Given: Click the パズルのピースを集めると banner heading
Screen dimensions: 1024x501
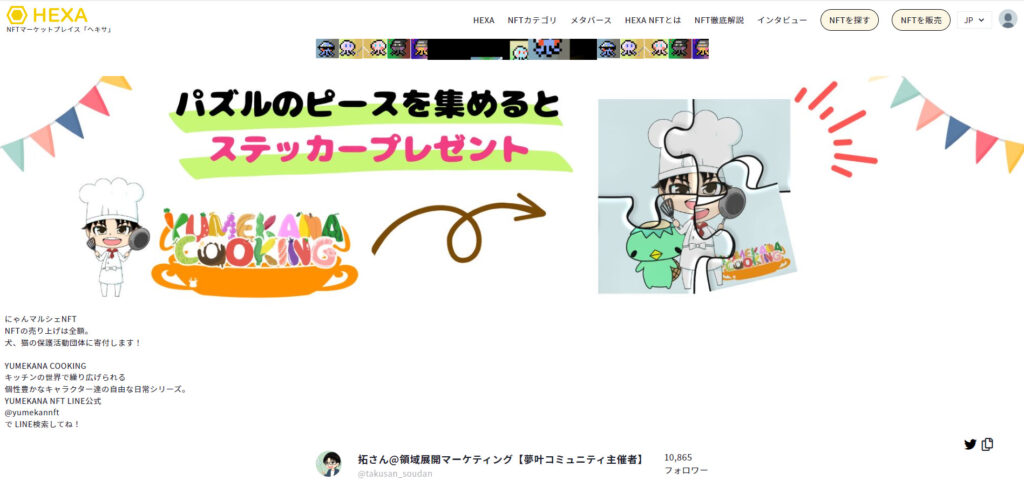Looking at the screenshot, I should click(x=368, y=105).
